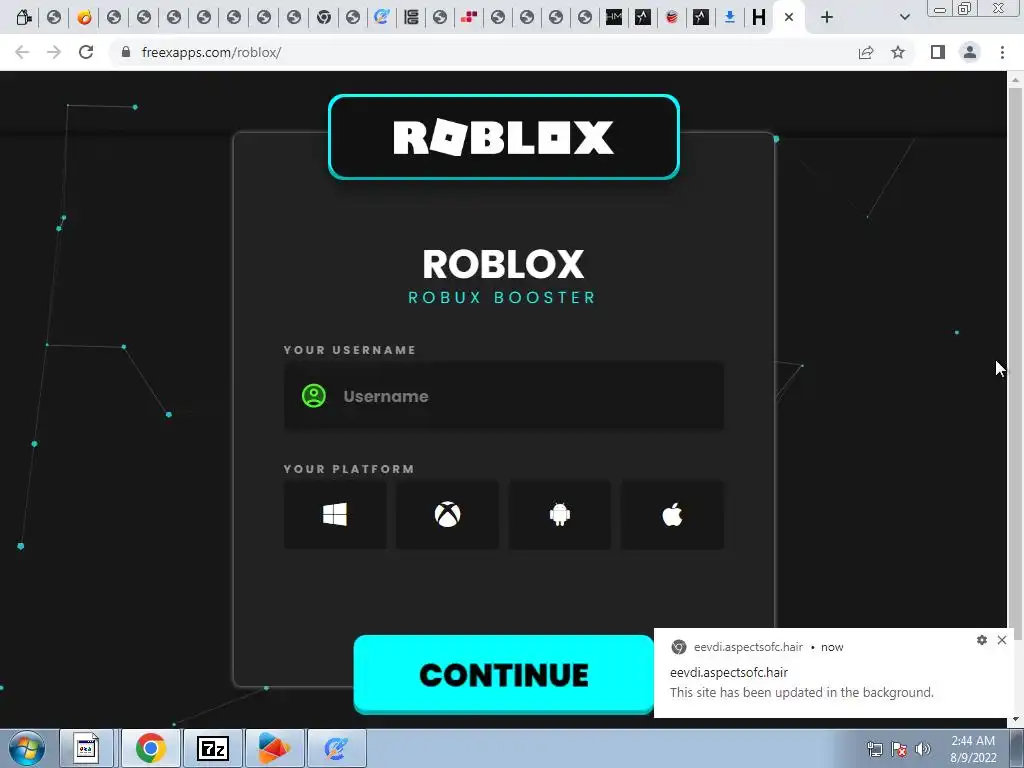Click the 'YOUR PLATFORM' label
Image resolution: width=1024 pixels, height=768 pixels.
349,469
